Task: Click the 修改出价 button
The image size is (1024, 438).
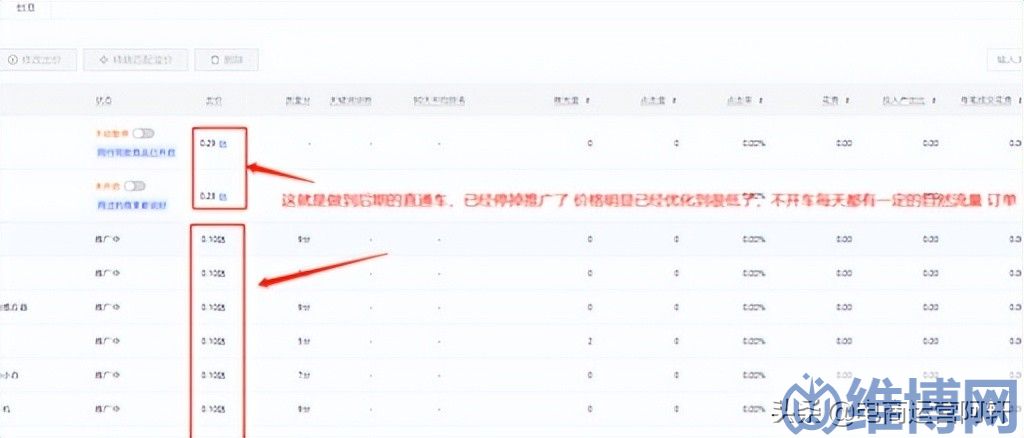Action: point(39,59)
